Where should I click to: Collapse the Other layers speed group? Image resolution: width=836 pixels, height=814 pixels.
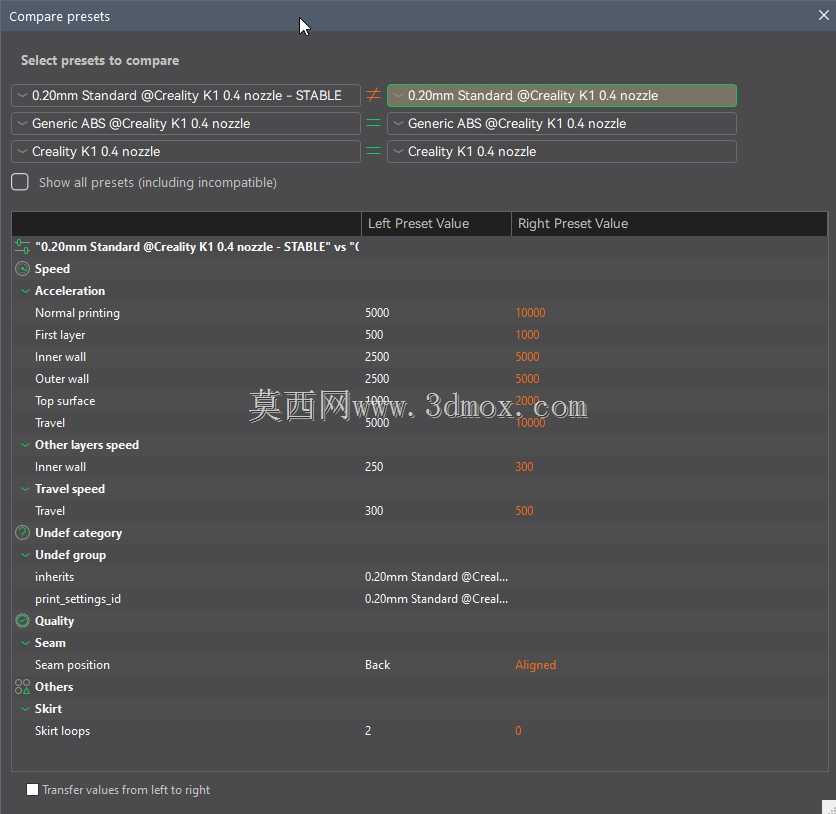pyautogui.click(x=25, y=445)
